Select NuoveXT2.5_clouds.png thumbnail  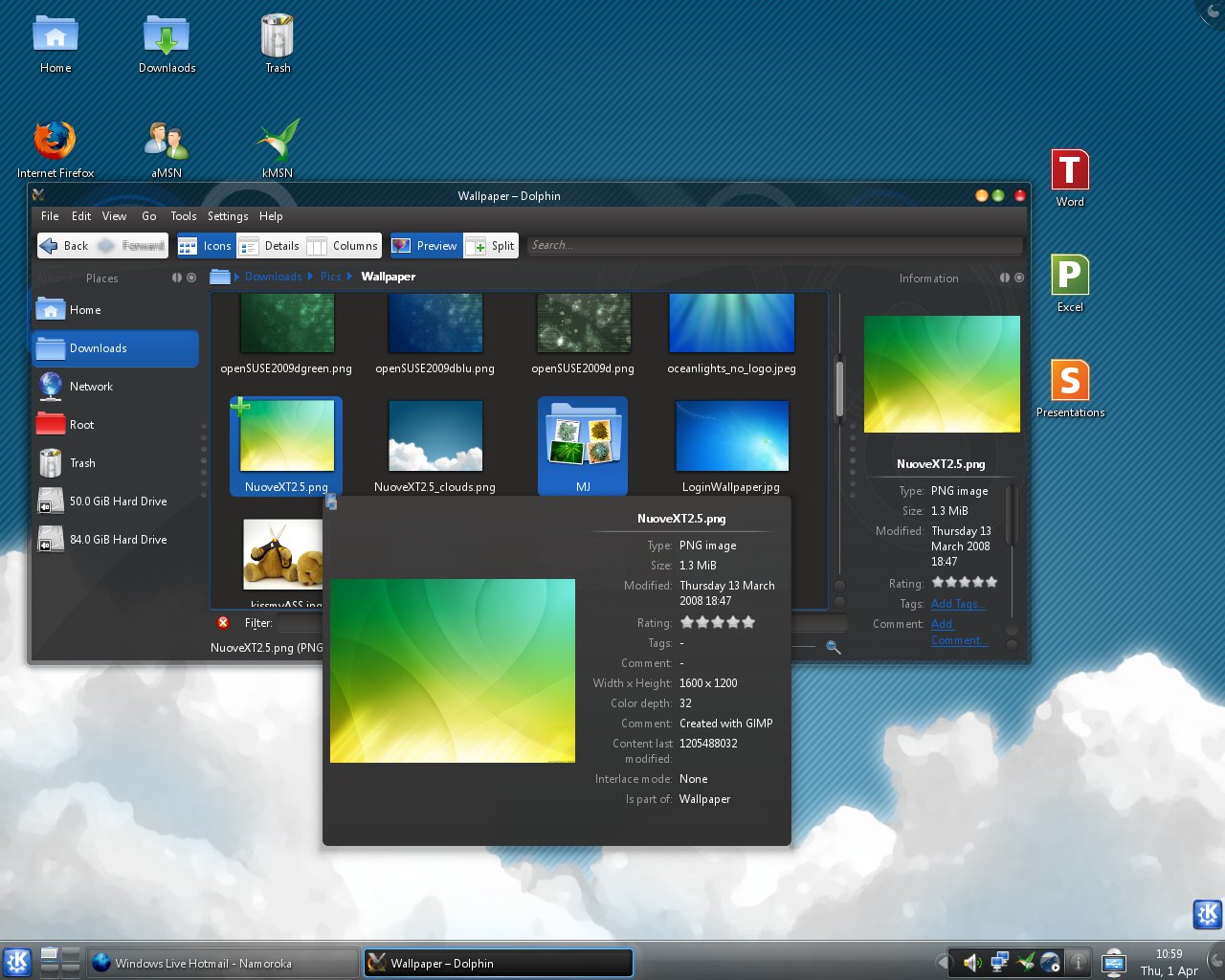tap(435, 436)
